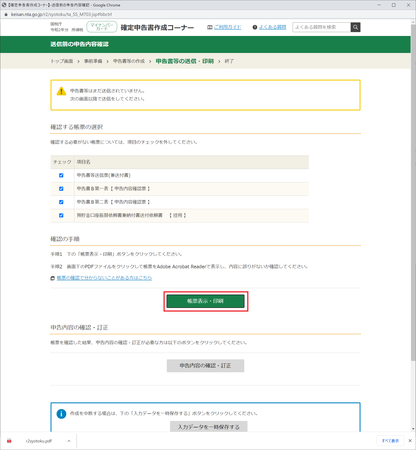
Task: Open downloaded r2syotoku.pdf file
Action: point(39,441)
